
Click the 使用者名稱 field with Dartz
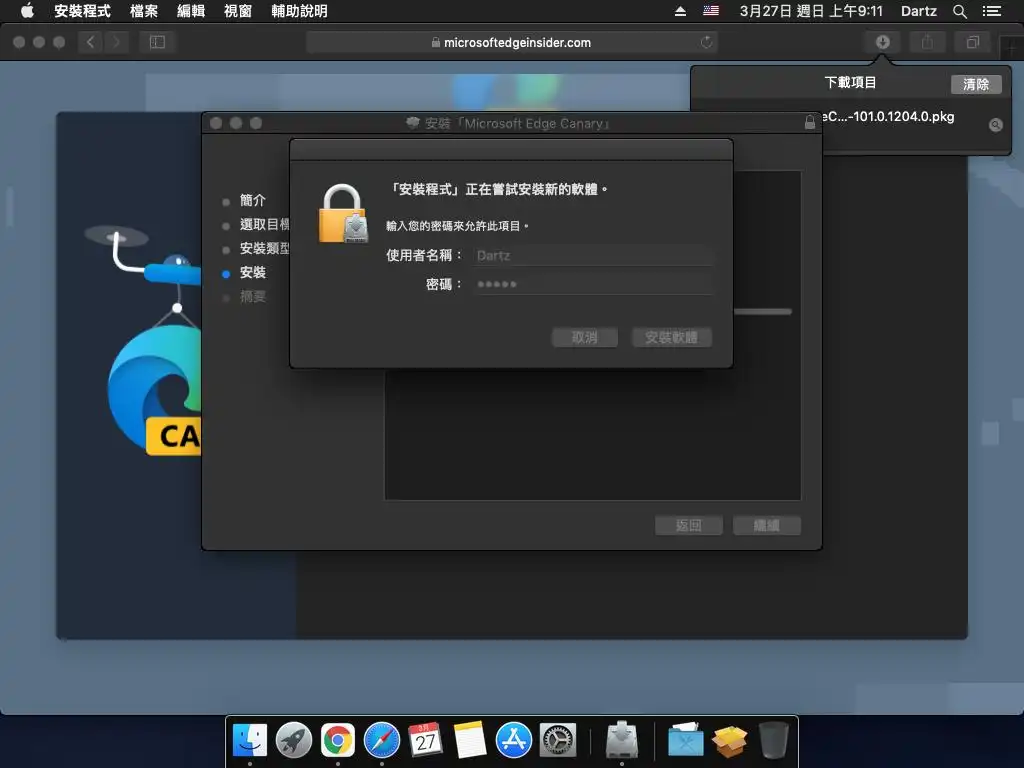593,255
